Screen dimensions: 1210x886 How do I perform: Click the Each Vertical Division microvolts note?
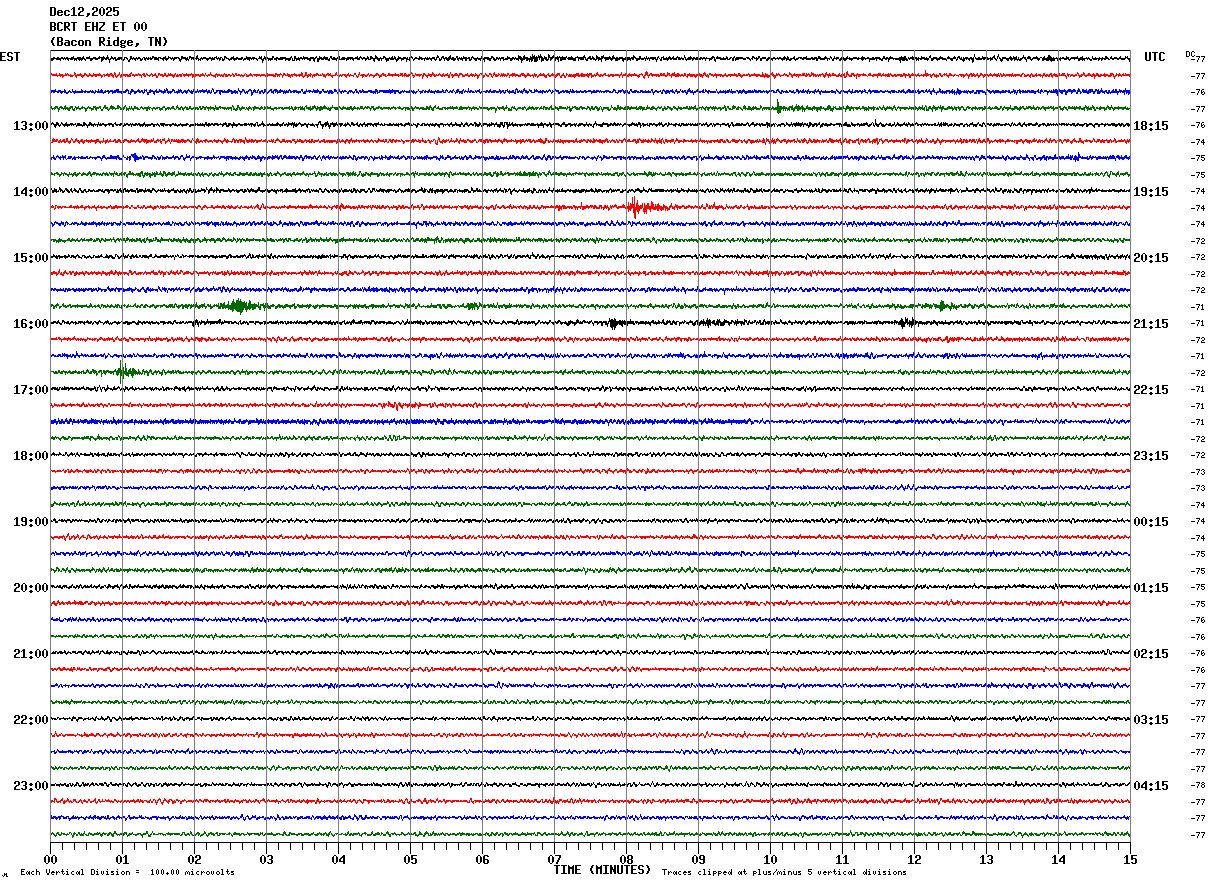pos(128,872)
